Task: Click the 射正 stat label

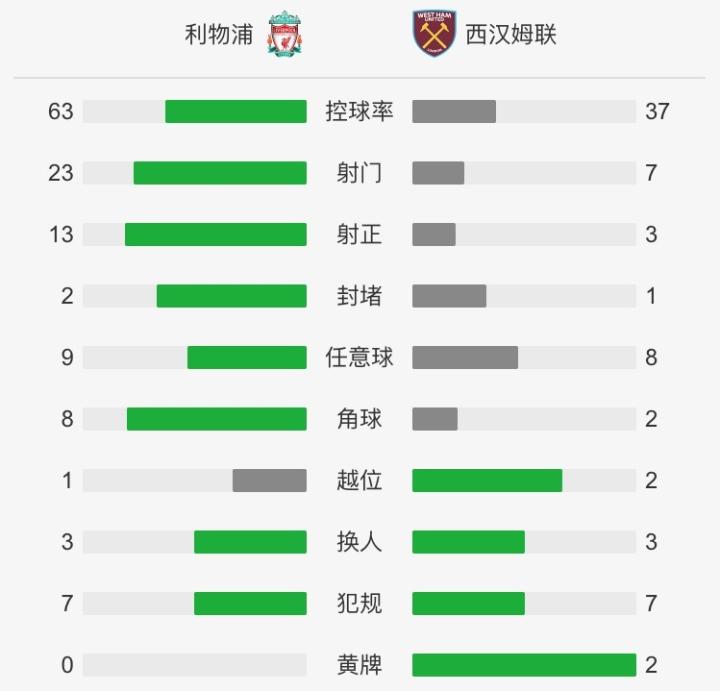Action: (359, 235)
